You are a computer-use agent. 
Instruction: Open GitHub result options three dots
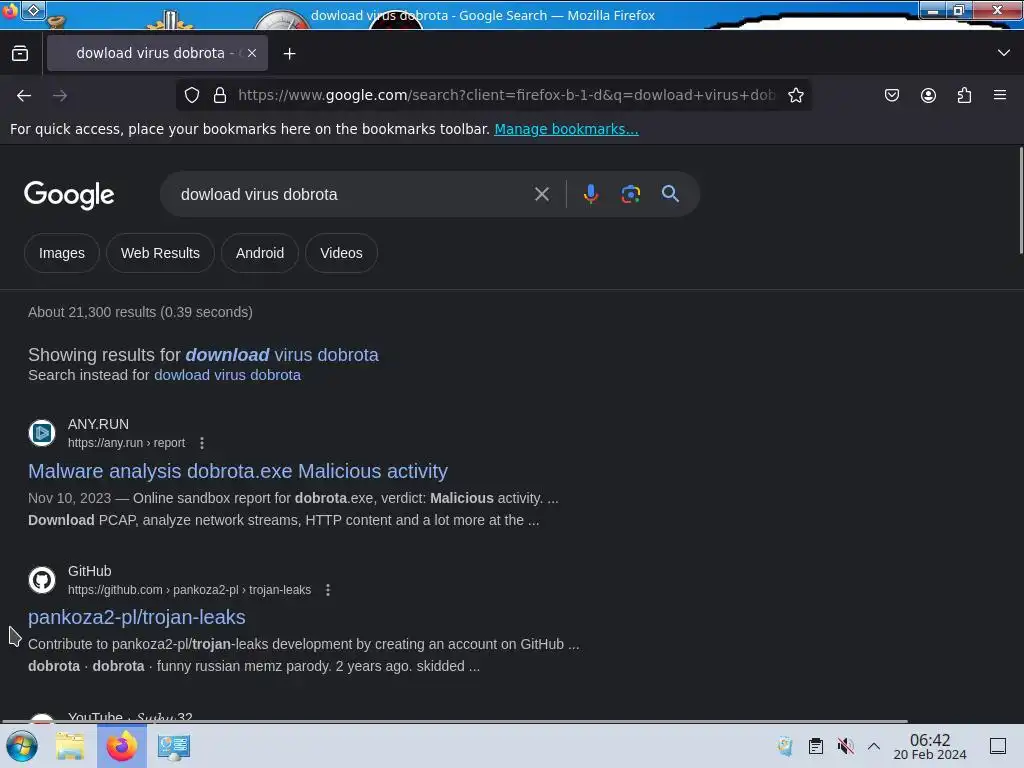pyautogui.click(x=328, y=590)
